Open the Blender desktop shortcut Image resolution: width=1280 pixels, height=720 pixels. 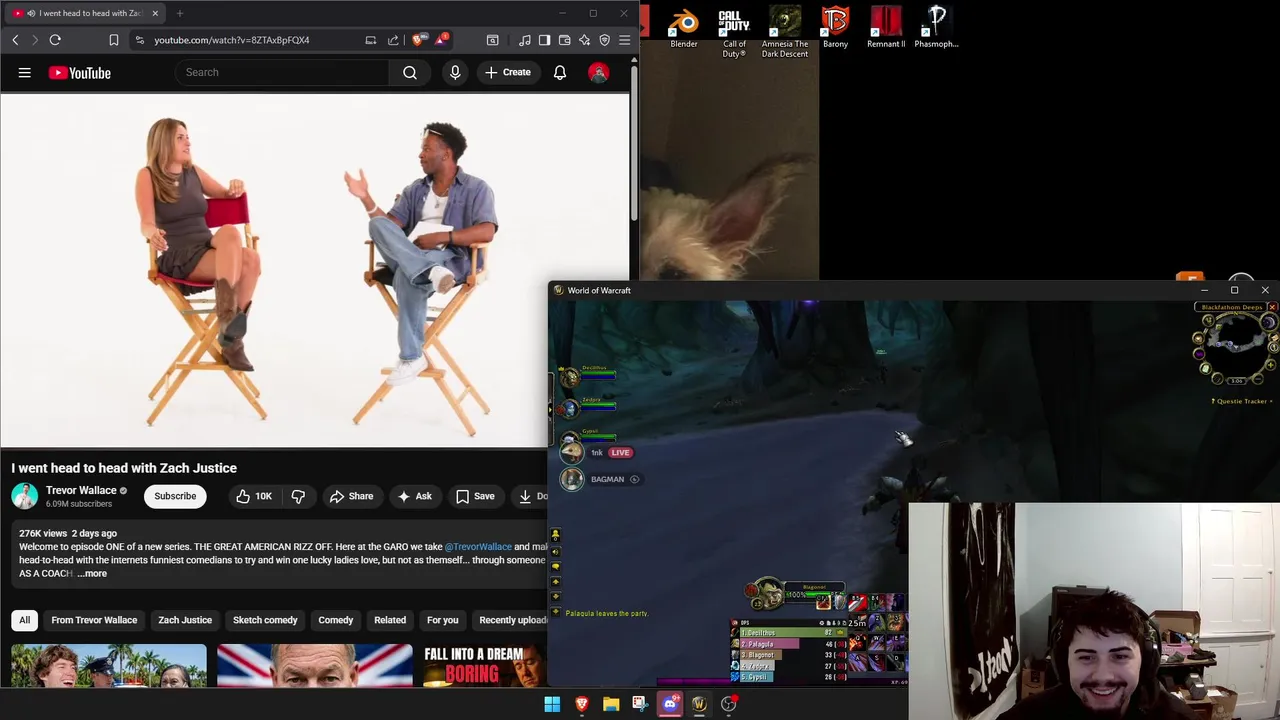pos(684,28)
